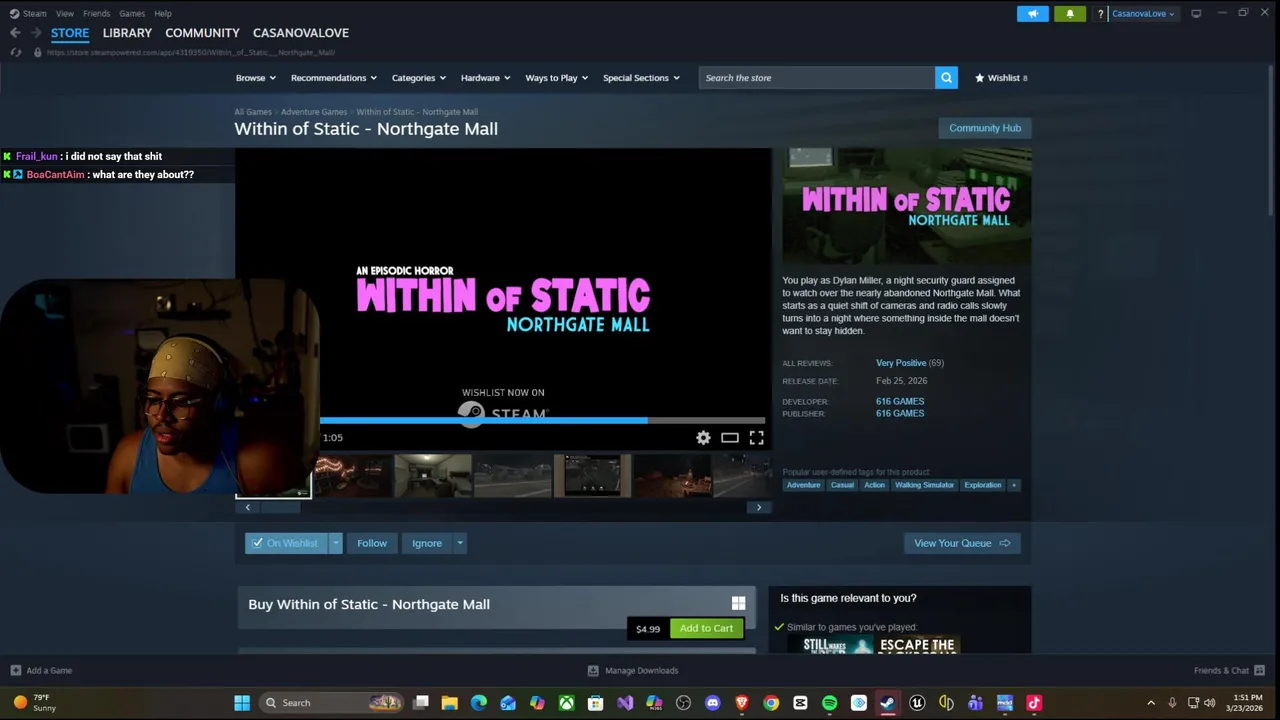Open the CASANOVALOVE profile tab
Viewport: 1280px width, 720px height.
click(301, 33)
